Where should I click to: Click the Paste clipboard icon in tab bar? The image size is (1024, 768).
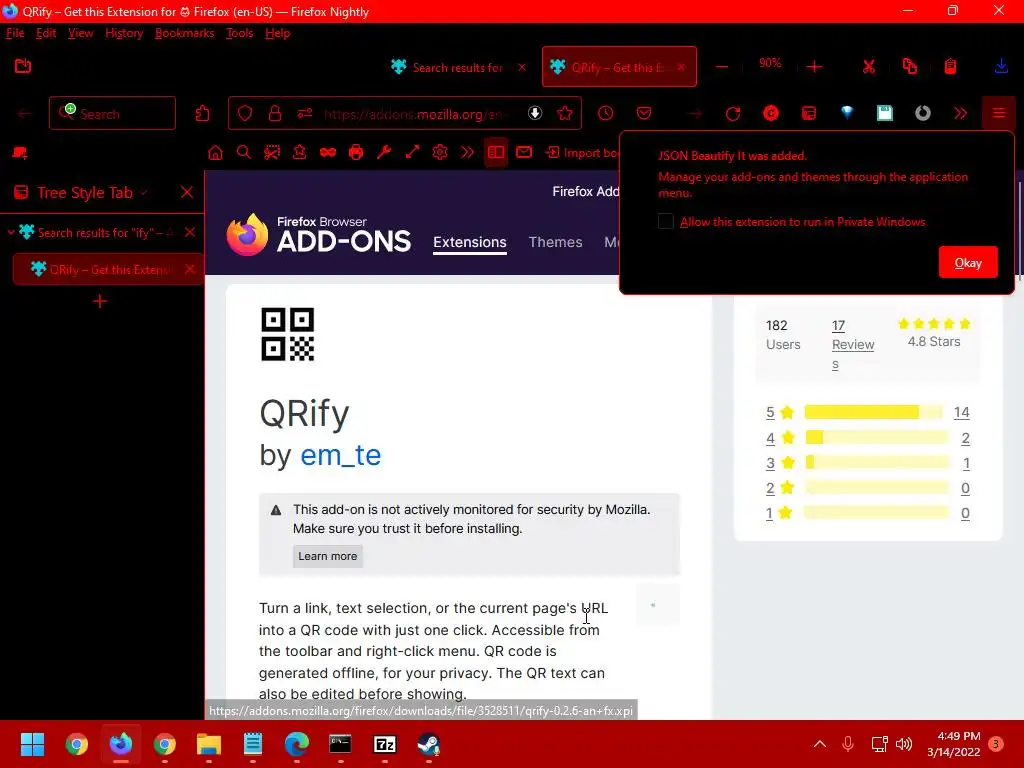coord(950,67)
